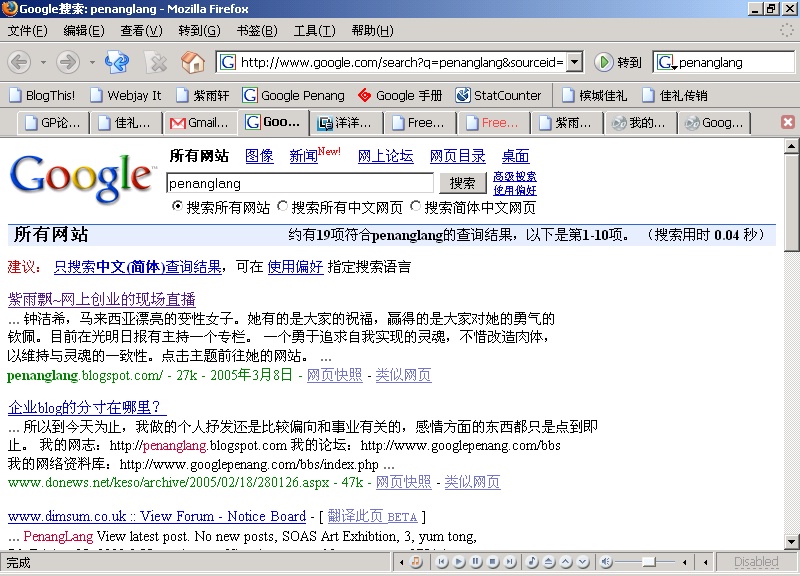Screen dimensions: 800x576
Task: Open the 企业blog的分寸在哪里? result
Action: click(x=87, y=407)
